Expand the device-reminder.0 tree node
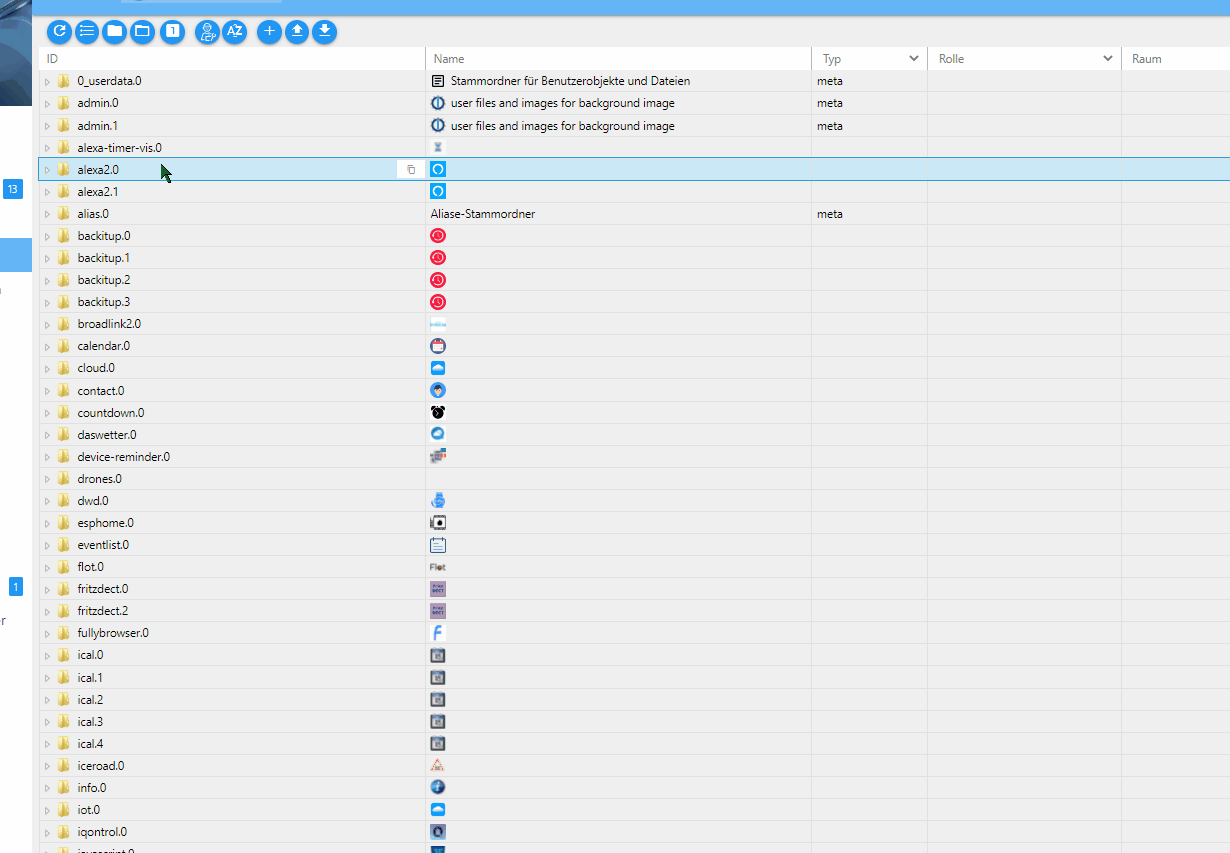The image size is (1230, 853). 47,457
